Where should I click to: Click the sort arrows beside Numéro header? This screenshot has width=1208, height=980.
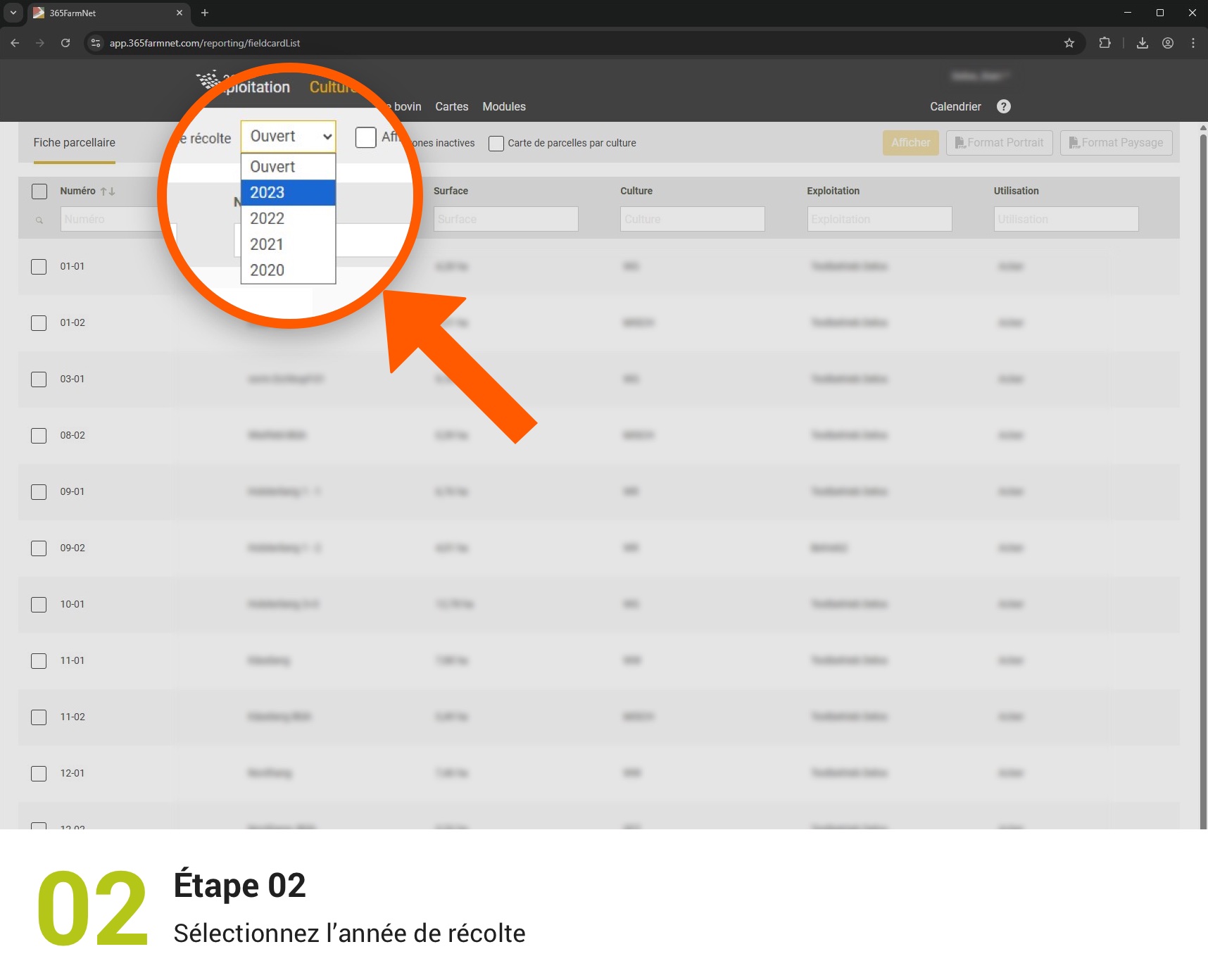[x=109, y=191]
